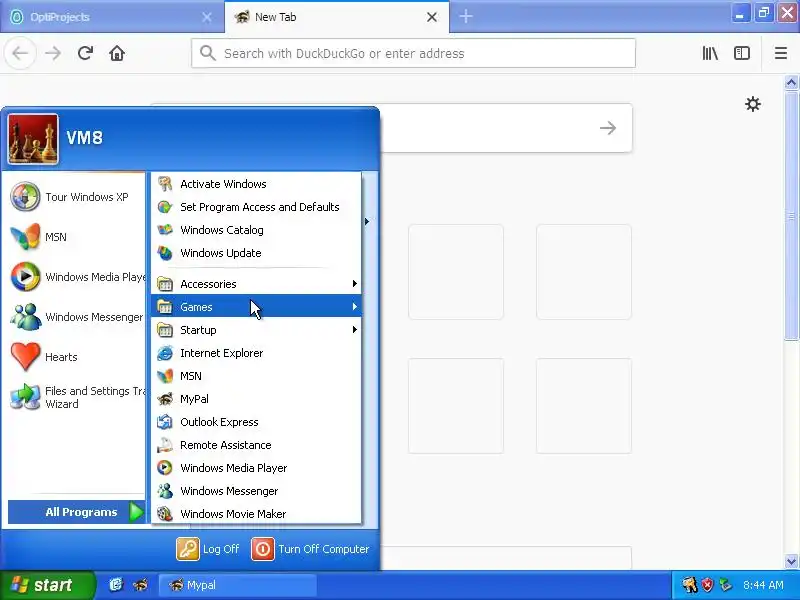Open MSN pinned in left start column
This screenshot has width=800, height=600.
[x=76, y=237]
